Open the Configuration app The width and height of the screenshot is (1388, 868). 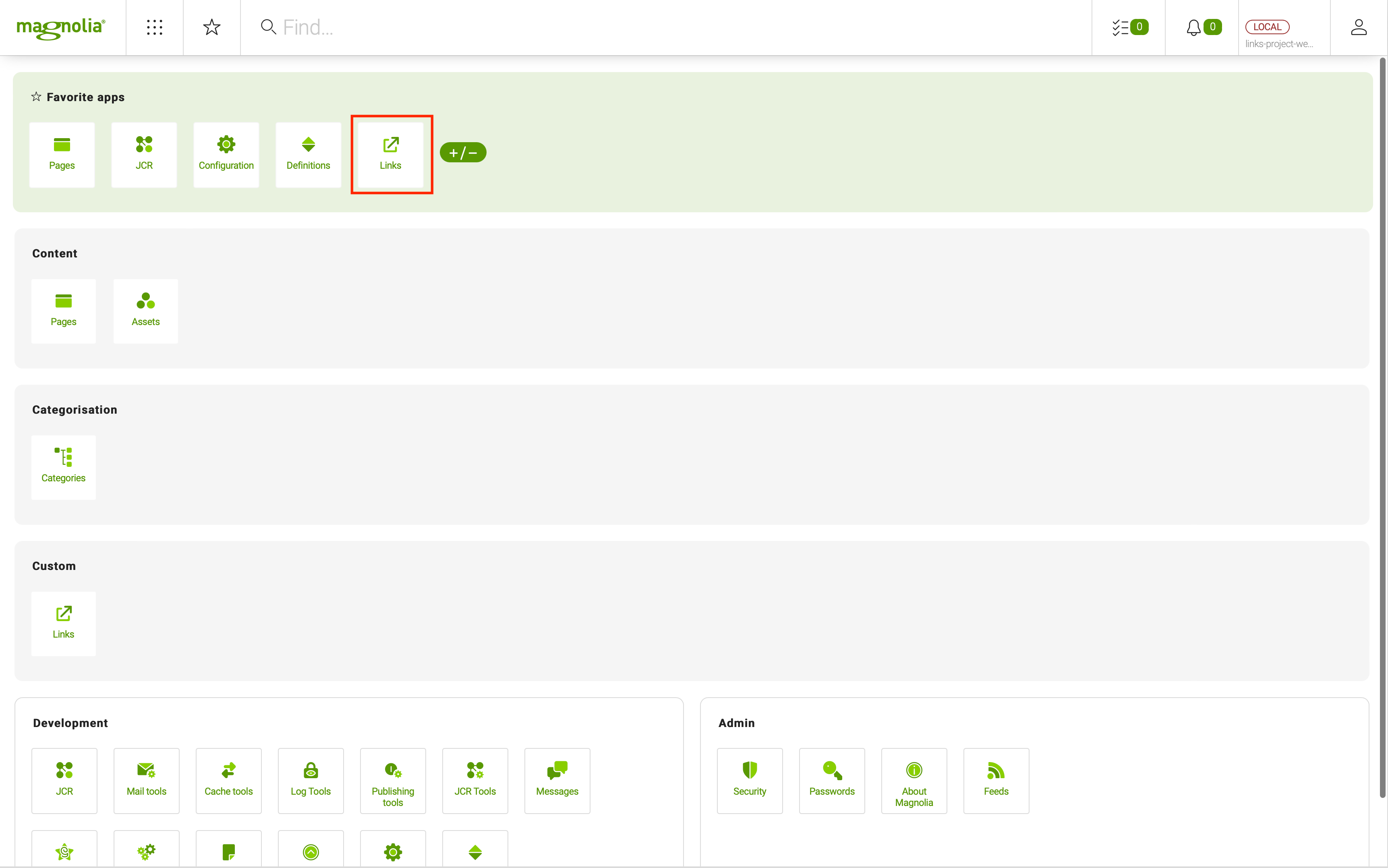[x=226, y=154]
